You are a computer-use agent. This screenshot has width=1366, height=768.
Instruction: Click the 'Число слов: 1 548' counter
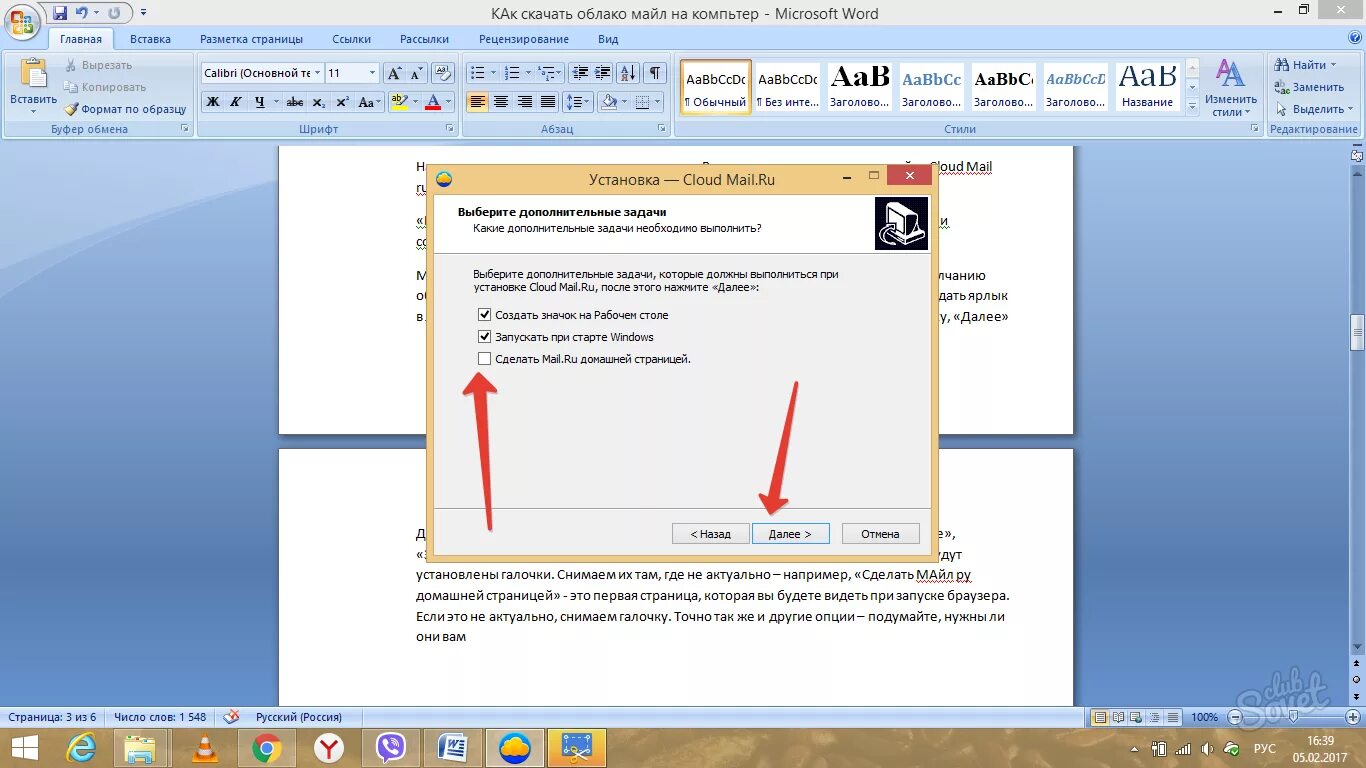coord(160,717)
